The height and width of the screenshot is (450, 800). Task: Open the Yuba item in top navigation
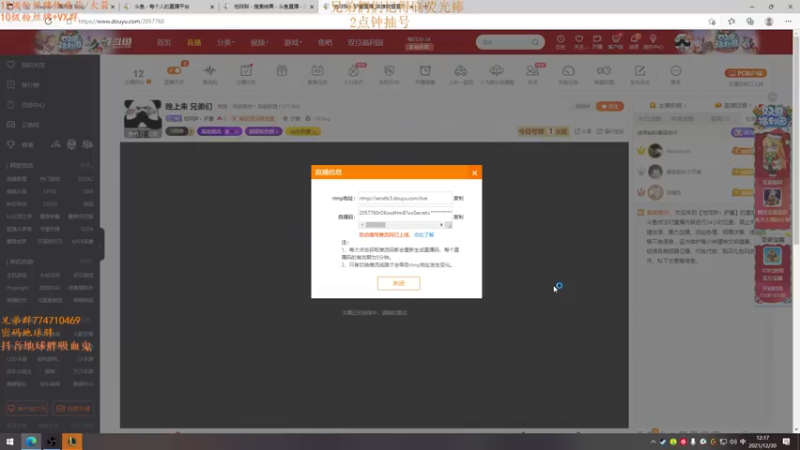[x=325, y=42]
